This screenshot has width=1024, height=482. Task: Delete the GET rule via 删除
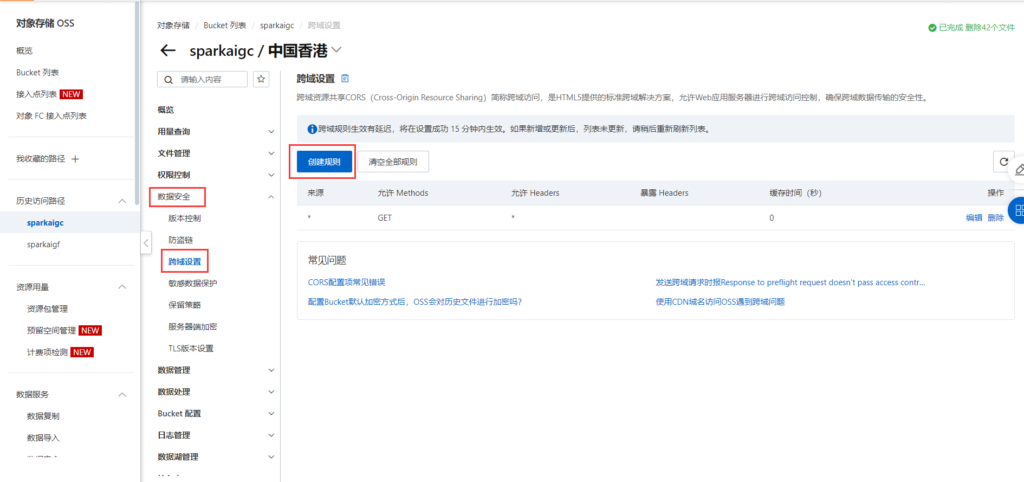click(995, 218)
